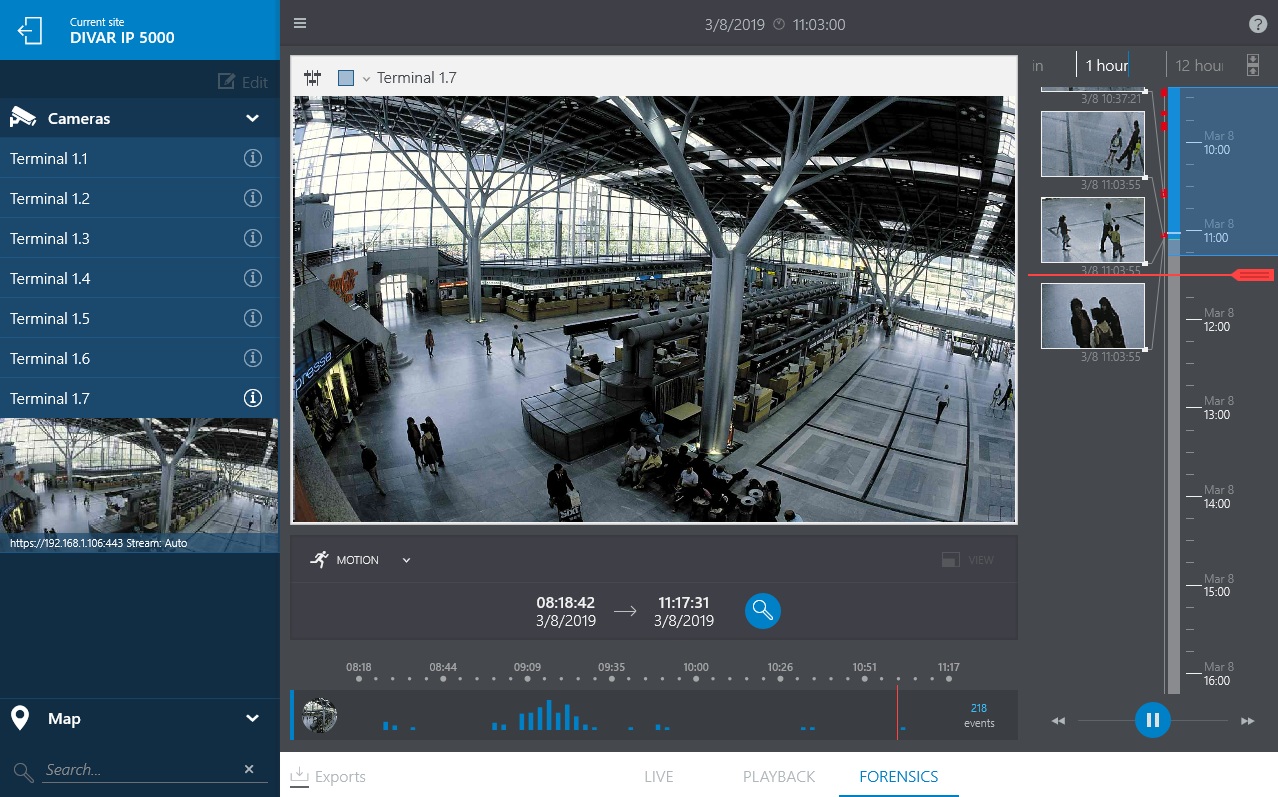This screenshot has width=1278, height=797.
Task: Open the MOTION search type dropdown
Action: point(406,560)
